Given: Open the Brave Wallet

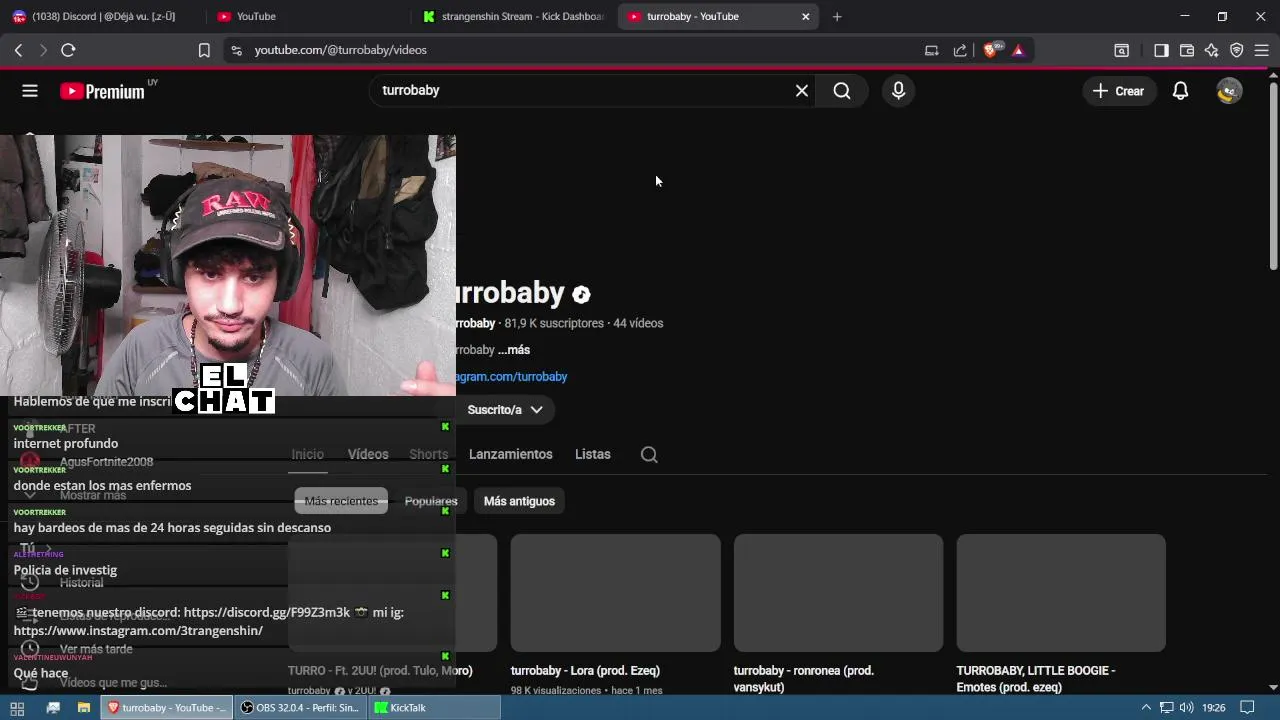Looking at the screenshot, I should (1187, 50).
